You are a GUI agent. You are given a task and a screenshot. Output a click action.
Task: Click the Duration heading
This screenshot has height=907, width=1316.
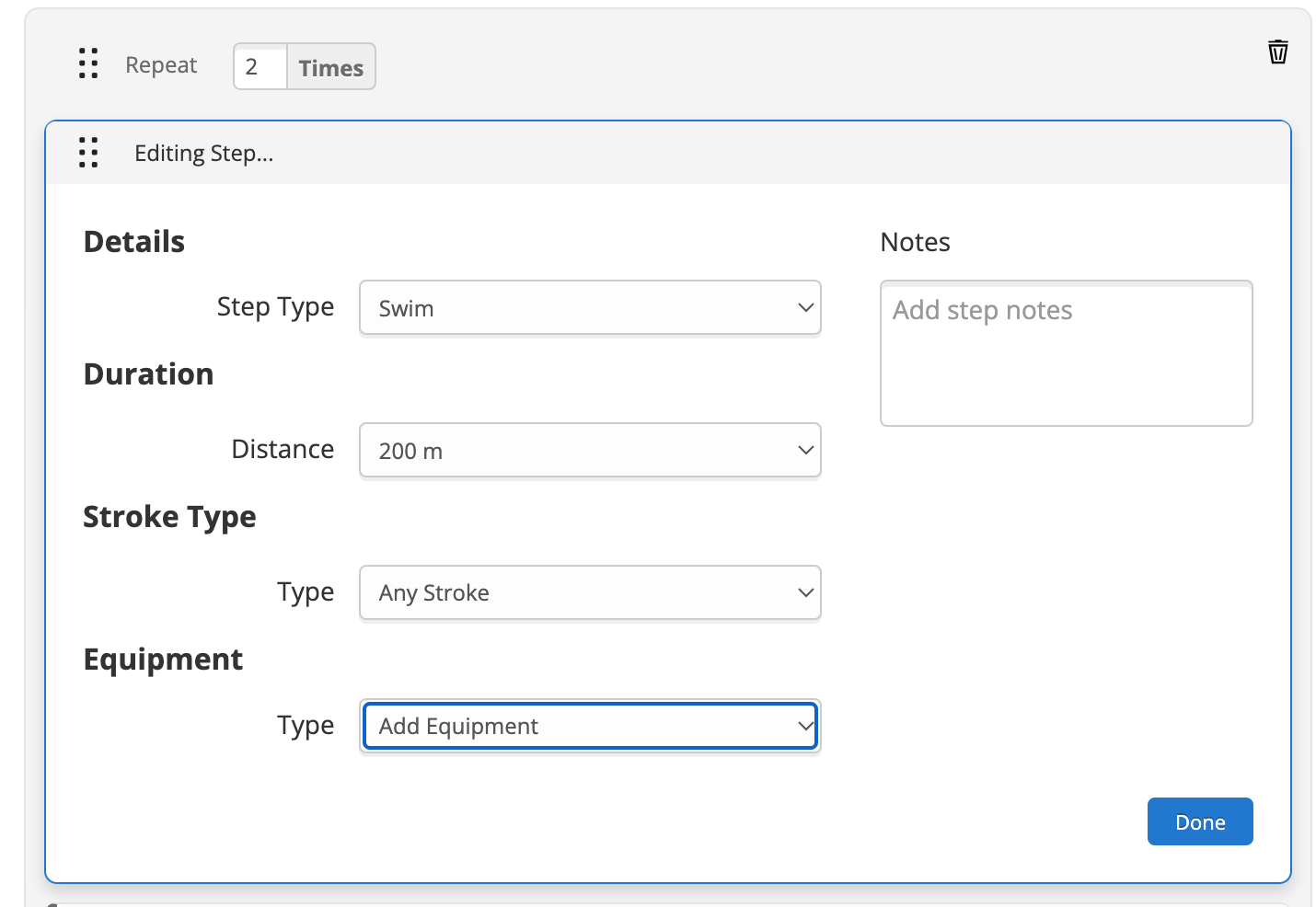[x=148, y=373]
